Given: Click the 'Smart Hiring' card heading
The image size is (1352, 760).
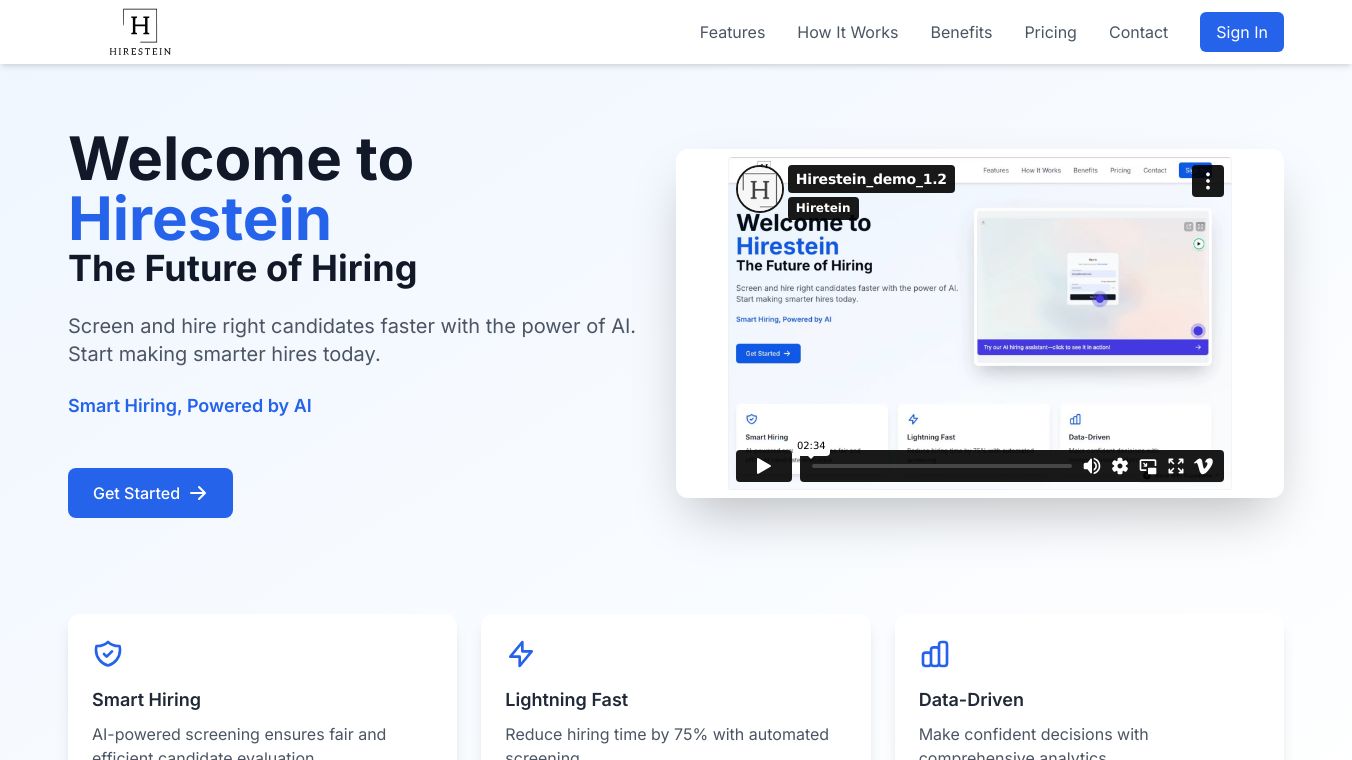Looking at the screenshot, I should click(146, 700).
